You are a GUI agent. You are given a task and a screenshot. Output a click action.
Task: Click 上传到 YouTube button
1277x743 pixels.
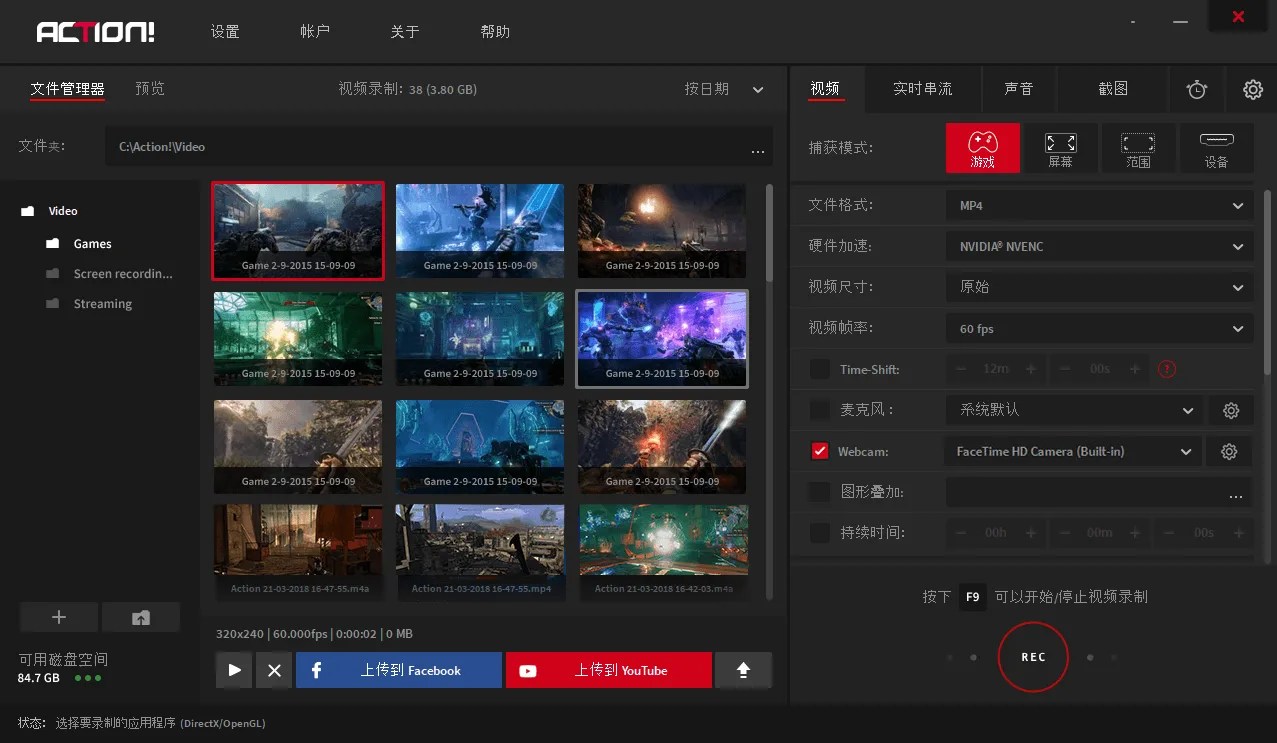pos(609,670)
